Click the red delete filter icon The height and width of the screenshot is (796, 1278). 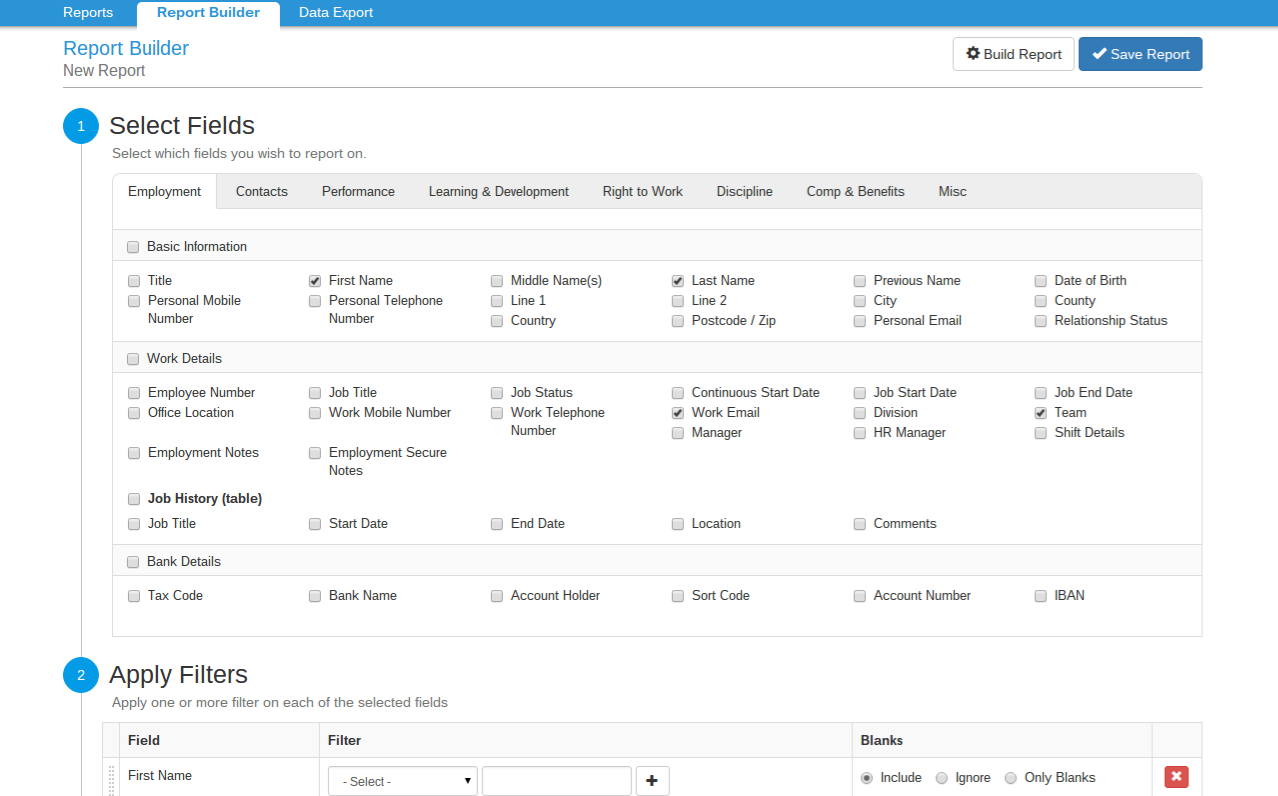tap(1176, 777)
